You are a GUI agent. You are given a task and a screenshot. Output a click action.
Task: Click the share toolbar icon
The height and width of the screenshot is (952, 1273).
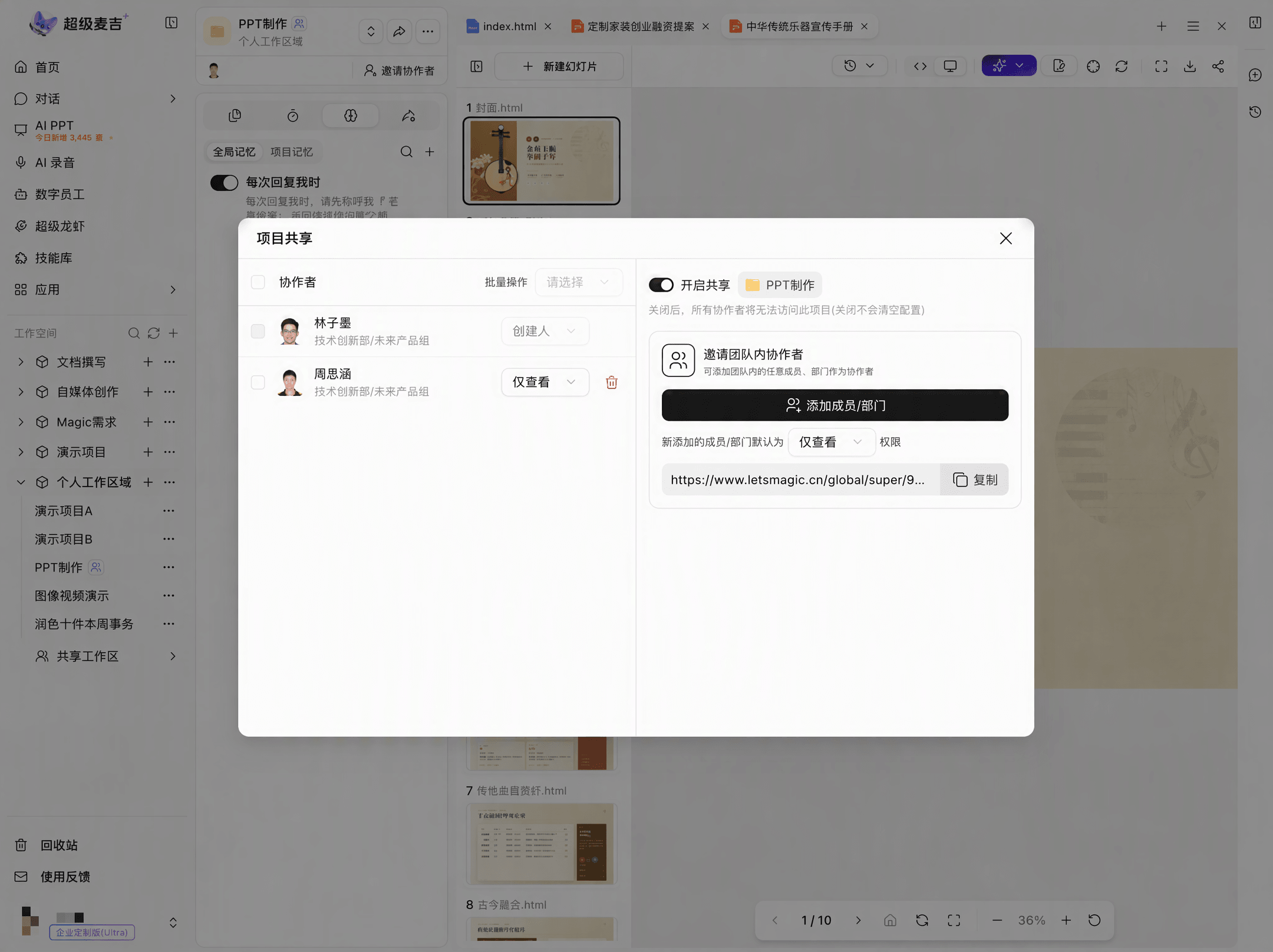pos(1218,66)
